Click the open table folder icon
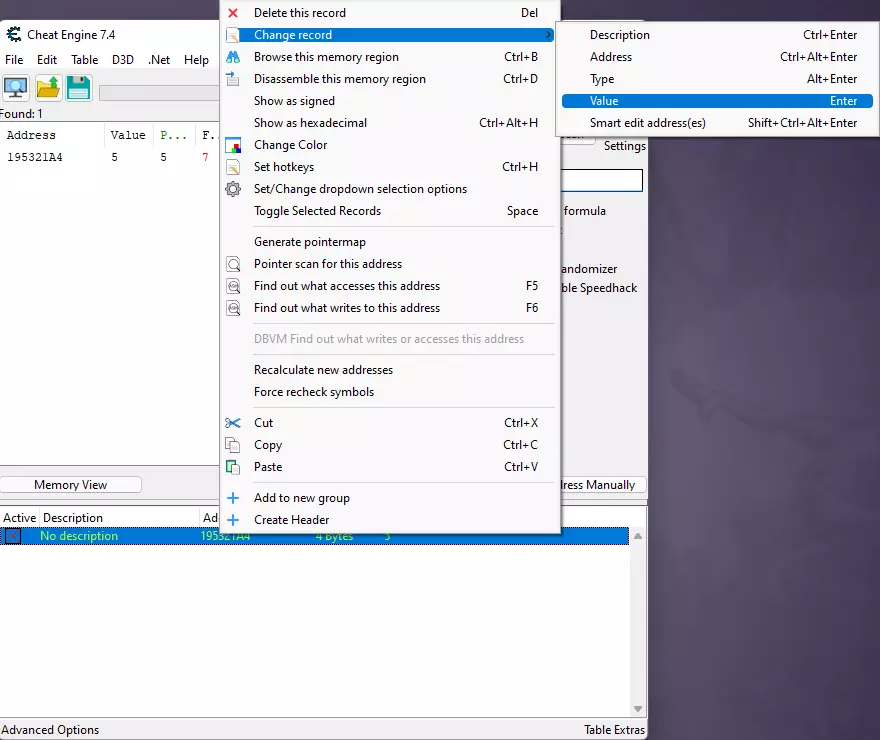Image resolution: width=880 pixels, height=740 pixels. [x=48, y=88]
